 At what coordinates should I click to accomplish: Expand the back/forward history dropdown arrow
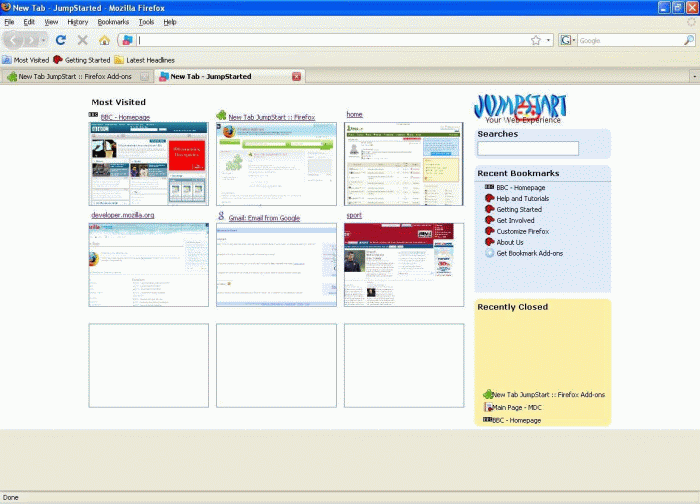pos(43,40)
